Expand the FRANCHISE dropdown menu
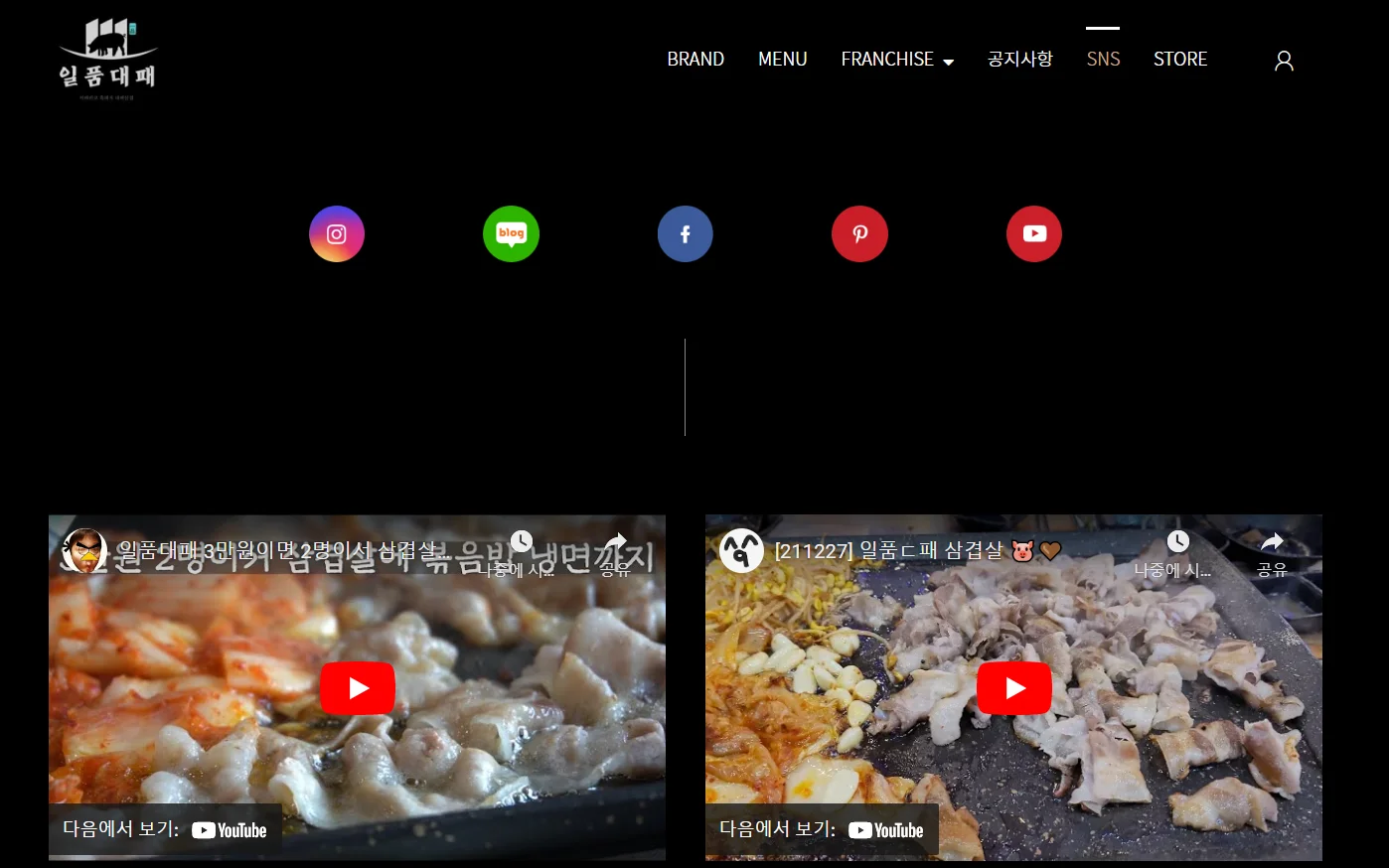This screenshot has height=868, width=1389. pyautogui.click(x=897, y=60)
